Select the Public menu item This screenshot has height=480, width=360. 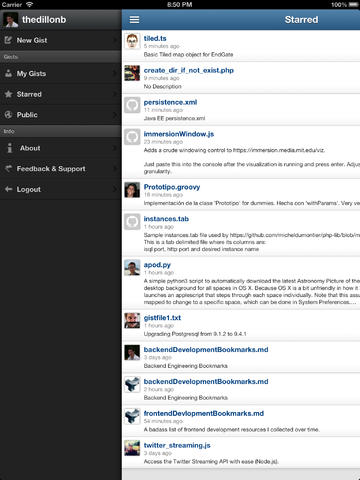coord(60,115)
